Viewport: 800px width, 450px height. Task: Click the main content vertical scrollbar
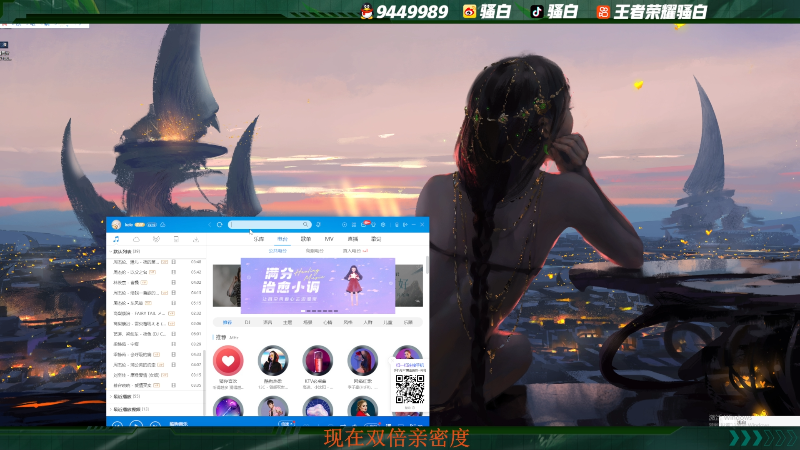[427, 265]
